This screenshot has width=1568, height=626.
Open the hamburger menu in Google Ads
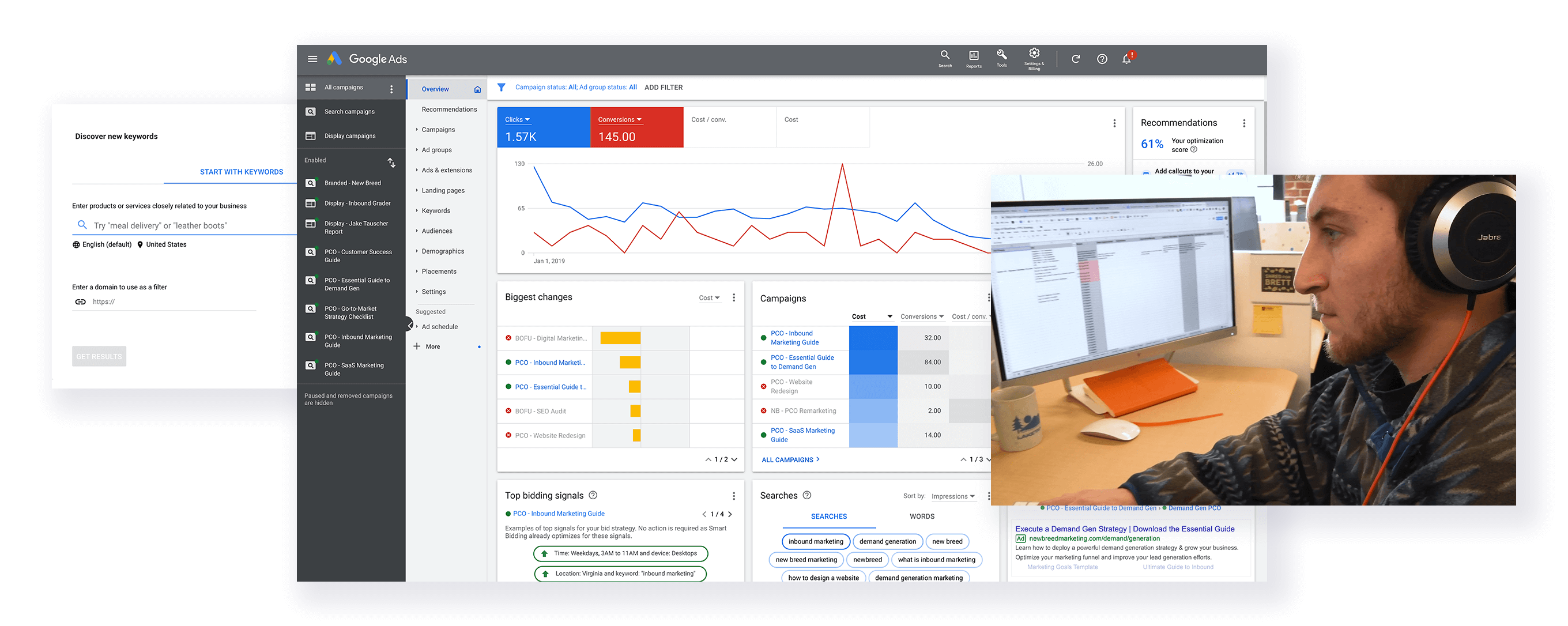point(312,59)
